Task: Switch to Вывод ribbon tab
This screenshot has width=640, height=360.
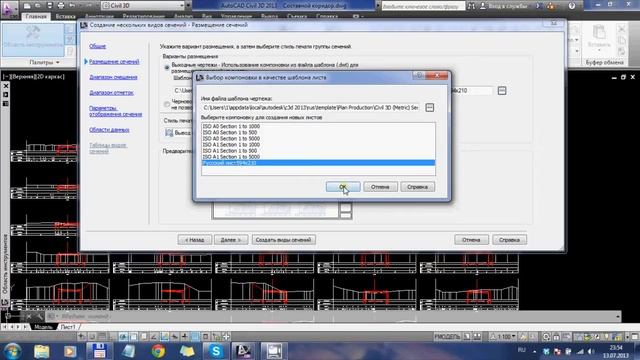Action: [269, 16]
